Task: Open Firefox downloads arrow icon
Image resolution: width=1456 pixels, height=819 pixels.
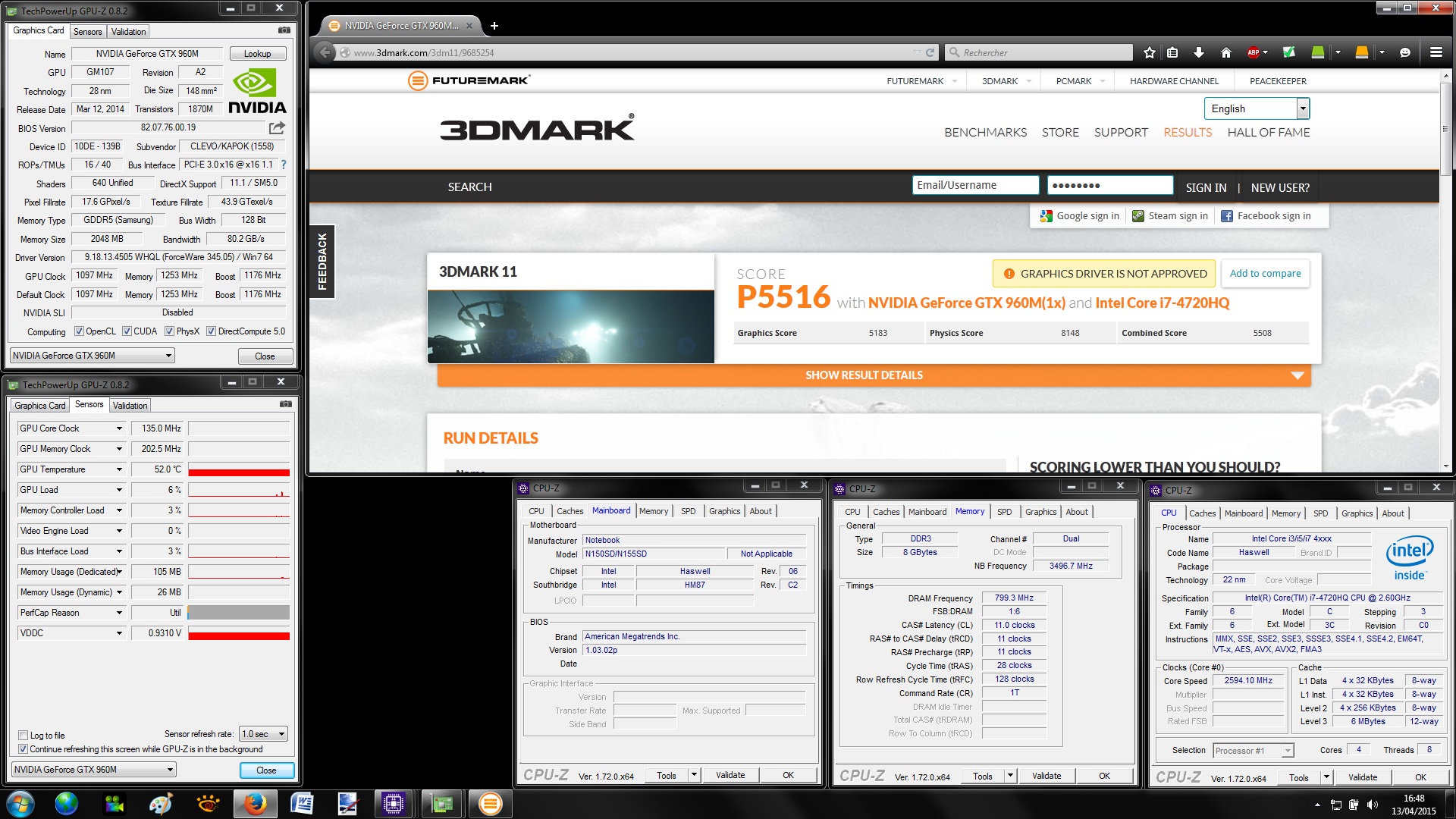Action: pos(1199,52)
